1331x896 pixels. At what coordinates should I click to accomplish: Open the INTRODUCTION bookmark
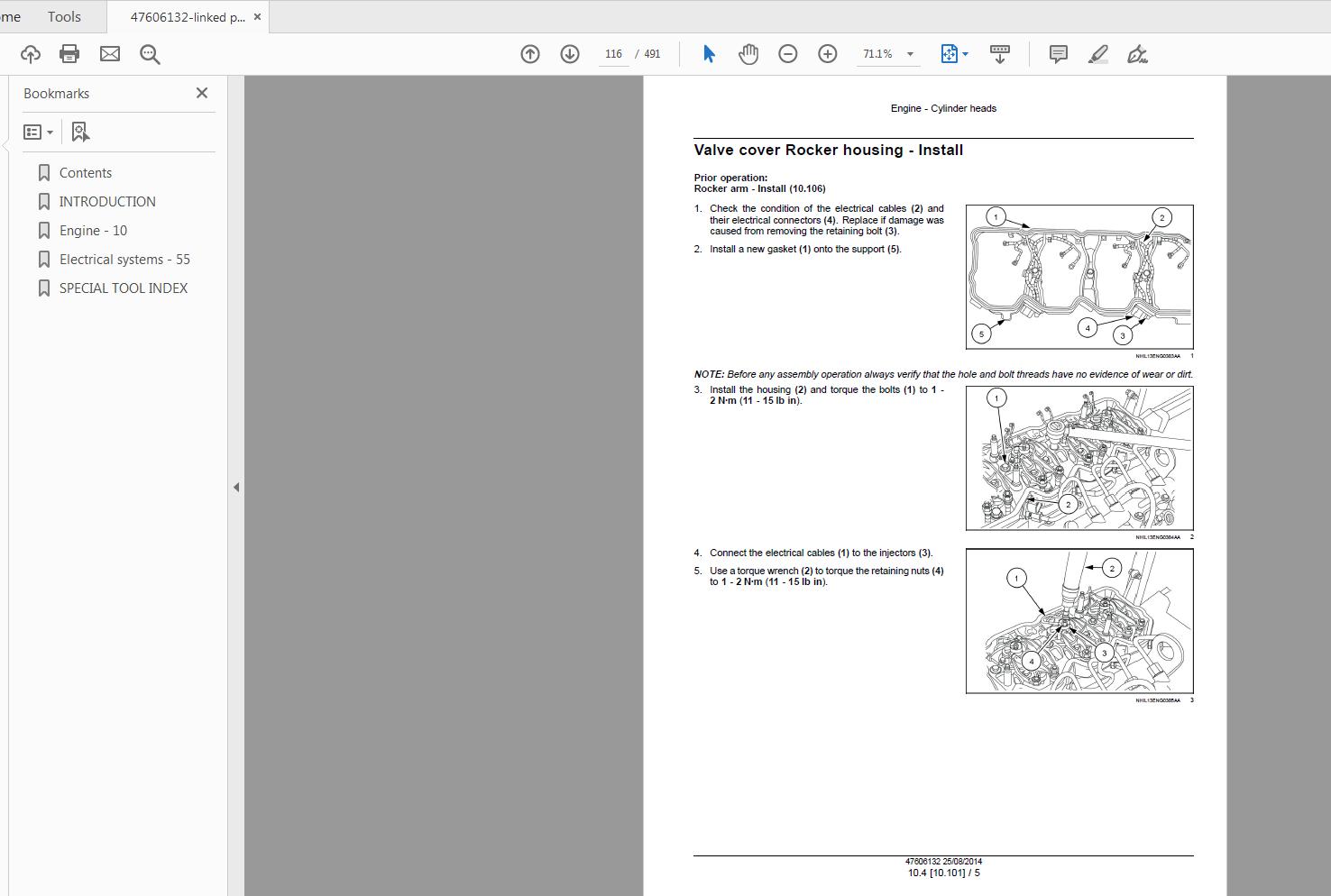coord(107,202)
